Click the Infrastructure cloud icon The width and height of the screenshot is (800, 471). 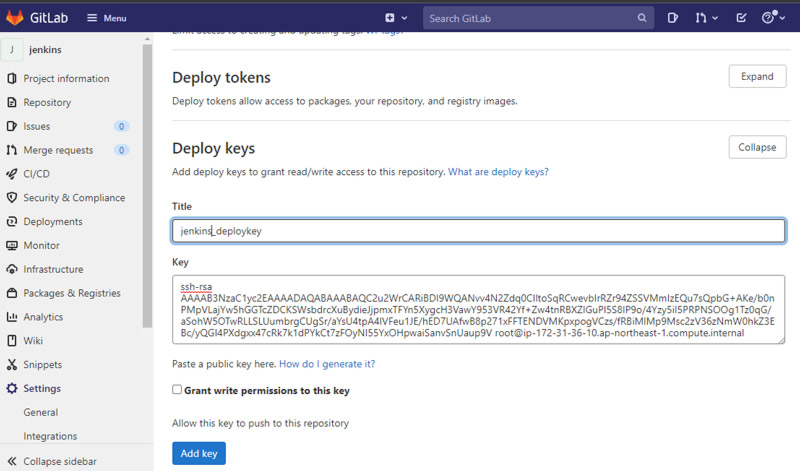coord(12,269)
